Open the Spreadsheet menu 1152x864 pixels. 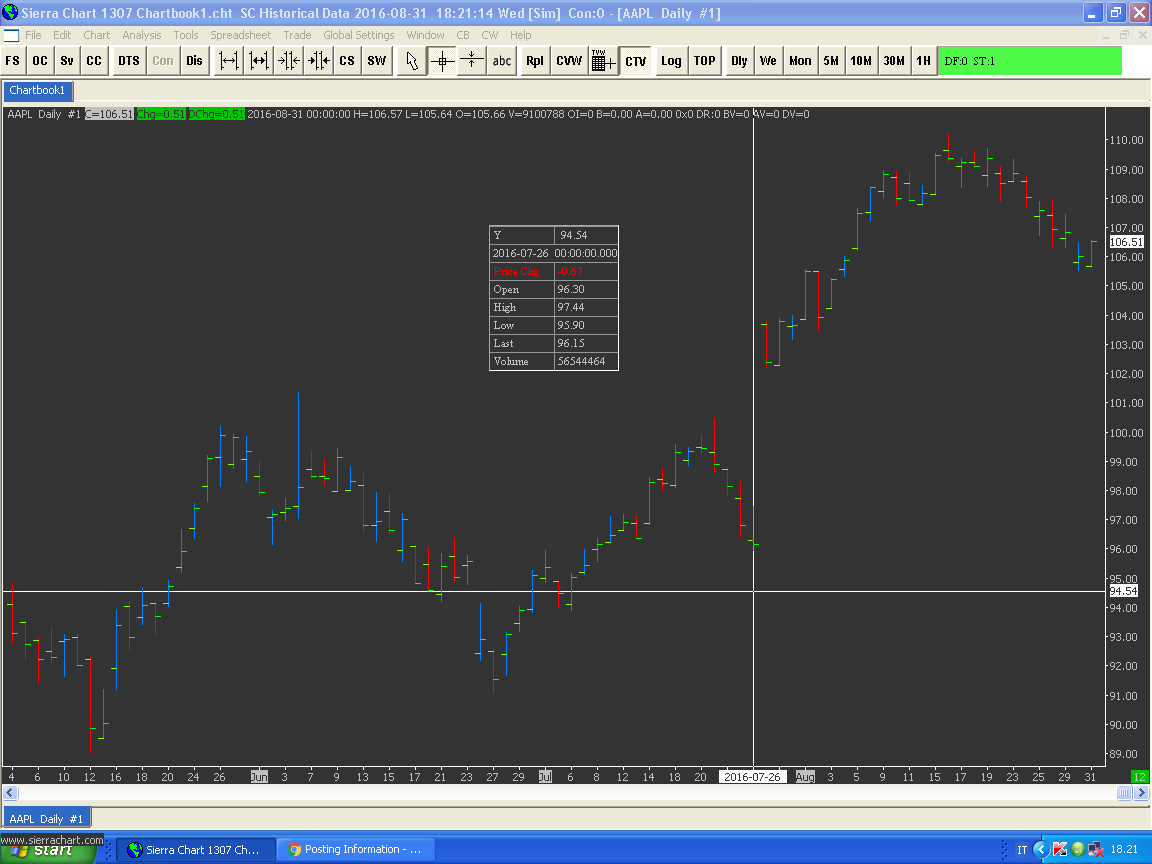click(x=240, y=35)
